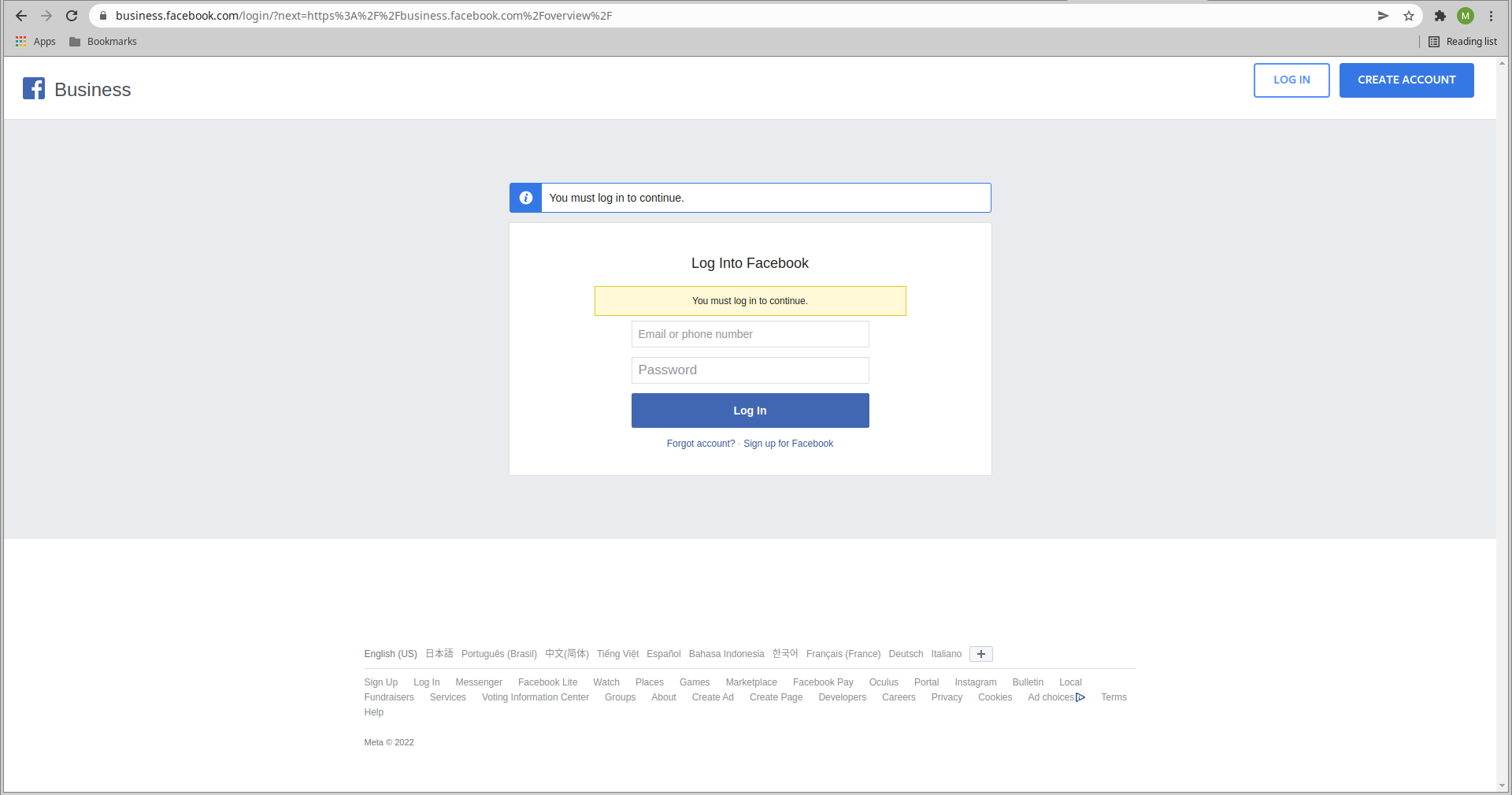Viewport: 1512px width, 795px height.
Task: Open the Log In footer link
Action: (427, 682)
